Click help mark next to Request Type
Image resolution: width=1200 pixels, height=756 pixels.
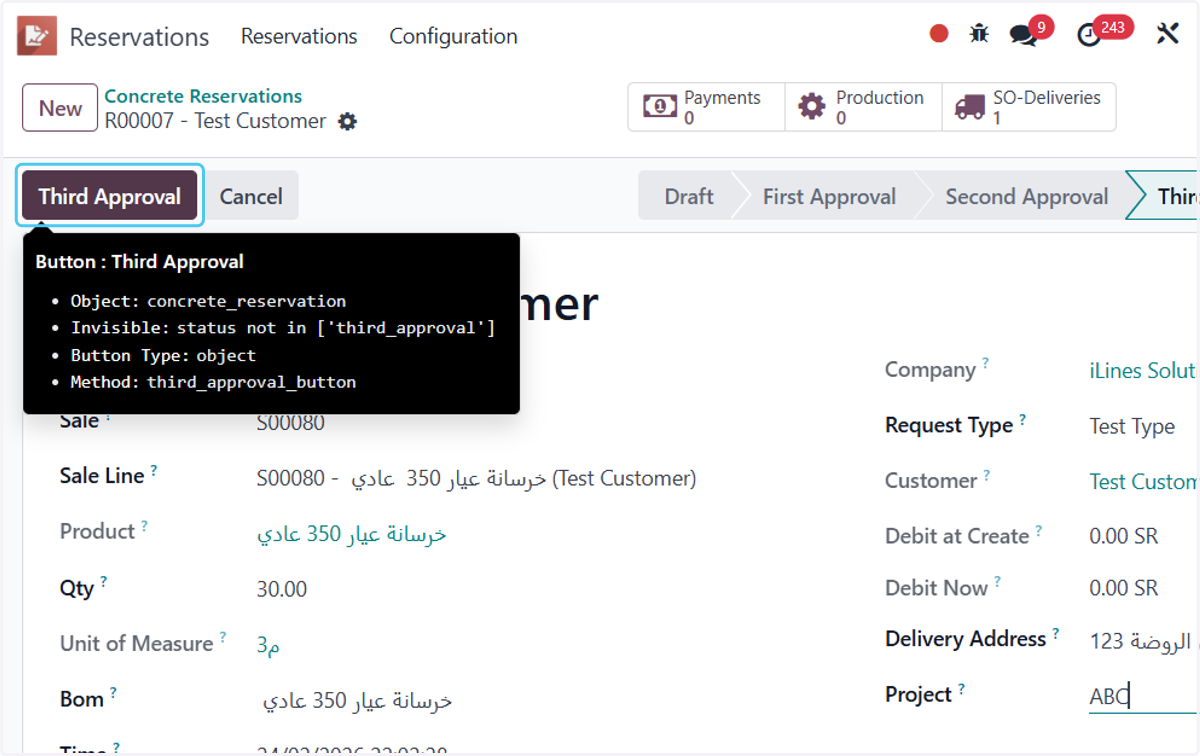point(1023,420)
